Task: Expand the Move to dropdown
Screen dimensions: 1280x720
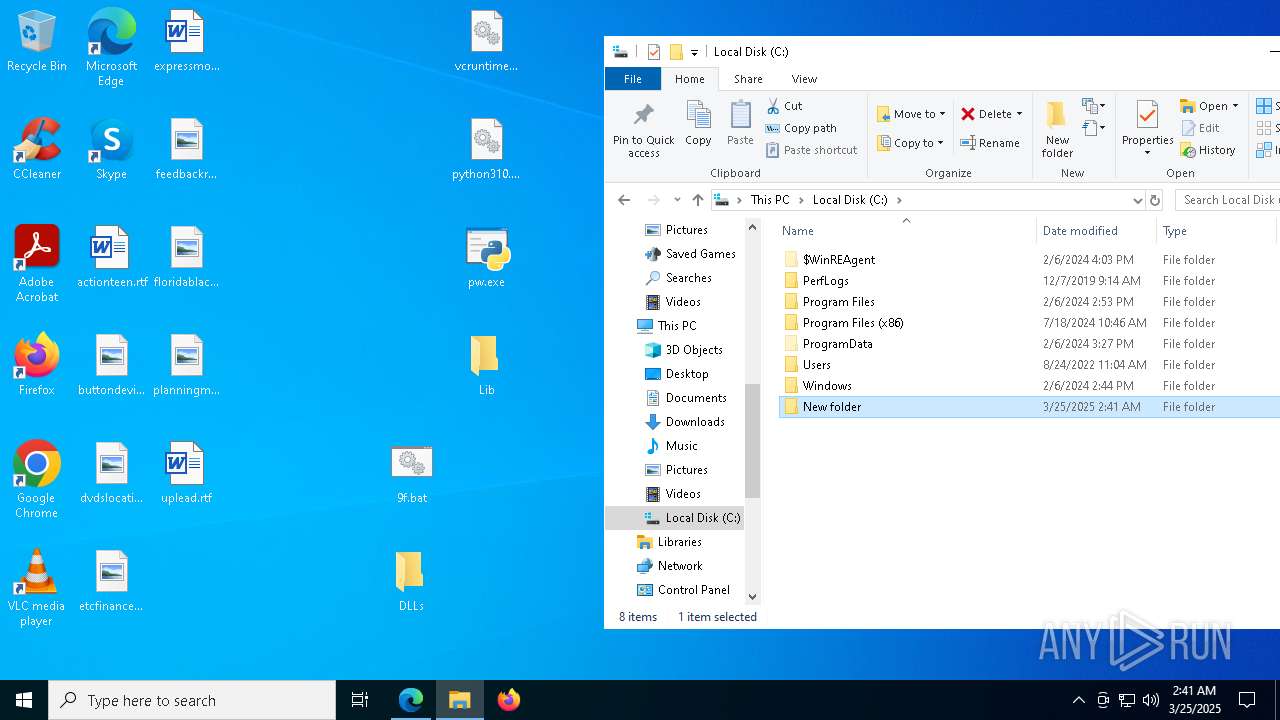Action: pos(942,114)
